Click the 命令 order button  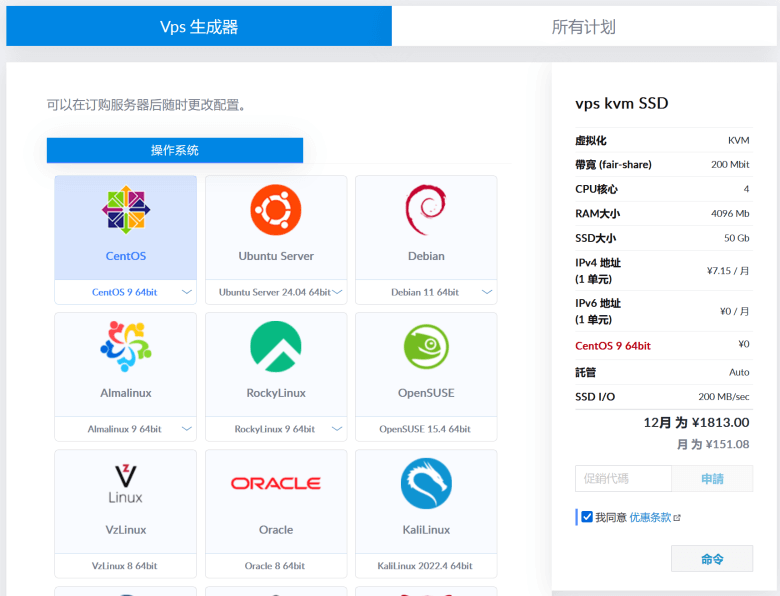(712, 559)
